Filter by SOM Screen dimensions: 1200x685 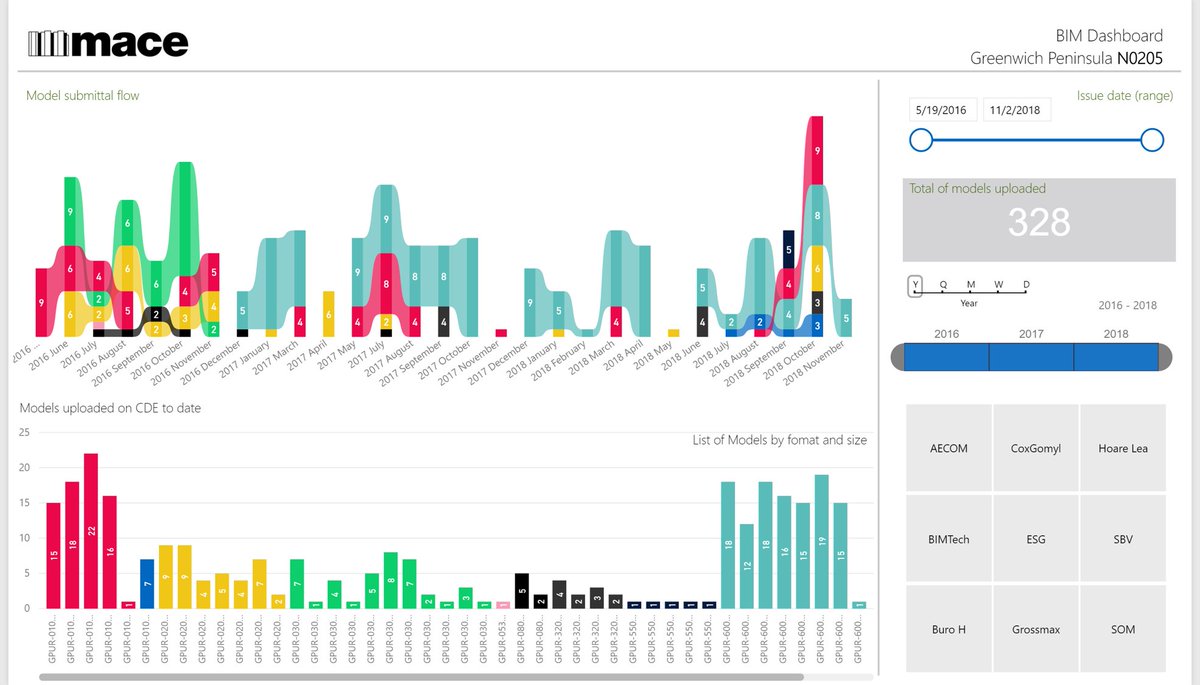pos(1123,629)
